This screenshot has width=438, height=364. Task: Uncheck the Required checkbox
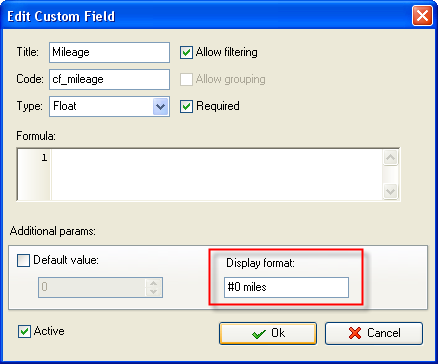(x=186, y=106)
